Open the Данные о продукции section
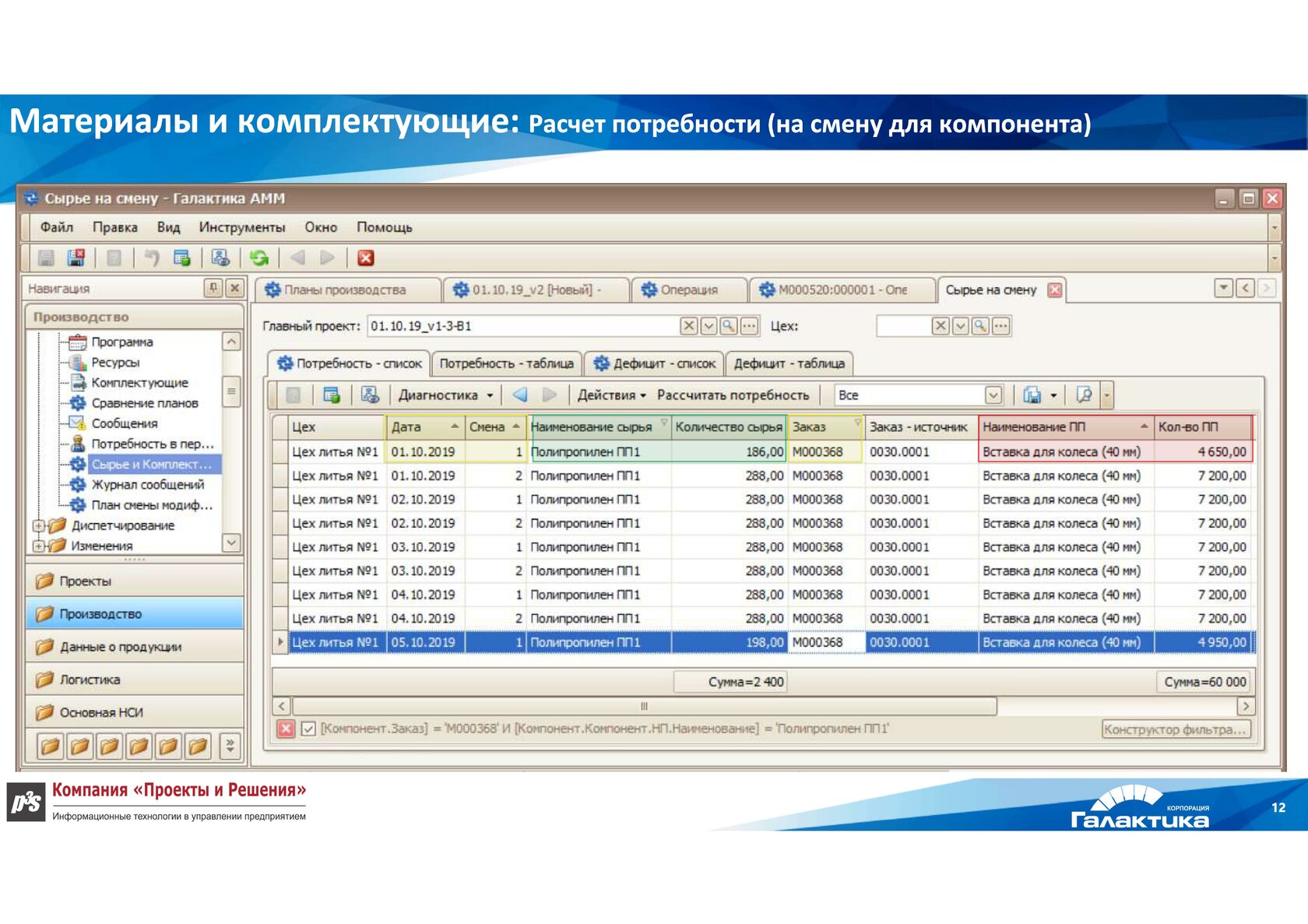 coord(135,647)
